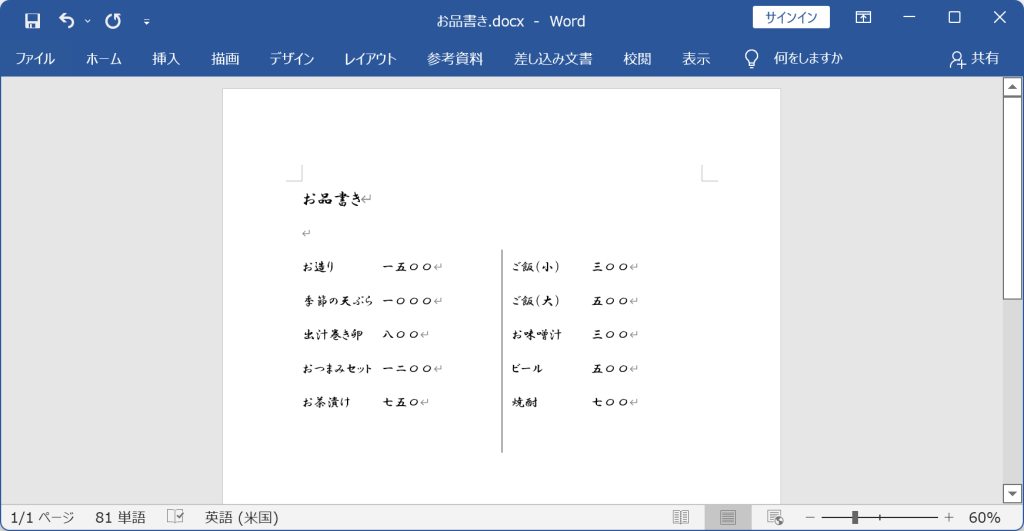1024x531 pixels.
Task: Click the お茶漬け text
Action: coord(327,402)
